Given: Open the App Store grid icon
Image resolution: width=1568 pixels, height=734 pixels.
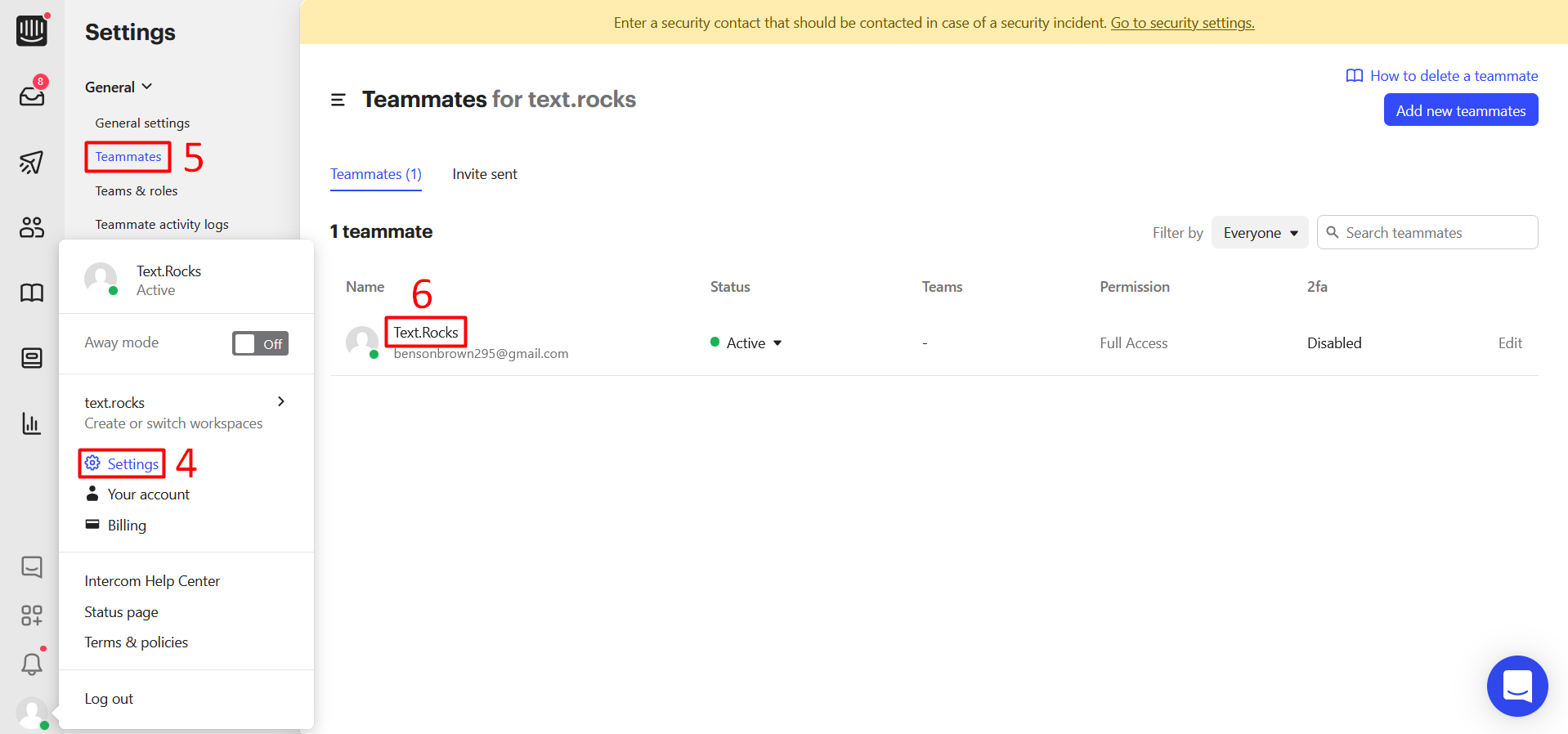Looking at the screenshot, I should (x=32, y=615).
